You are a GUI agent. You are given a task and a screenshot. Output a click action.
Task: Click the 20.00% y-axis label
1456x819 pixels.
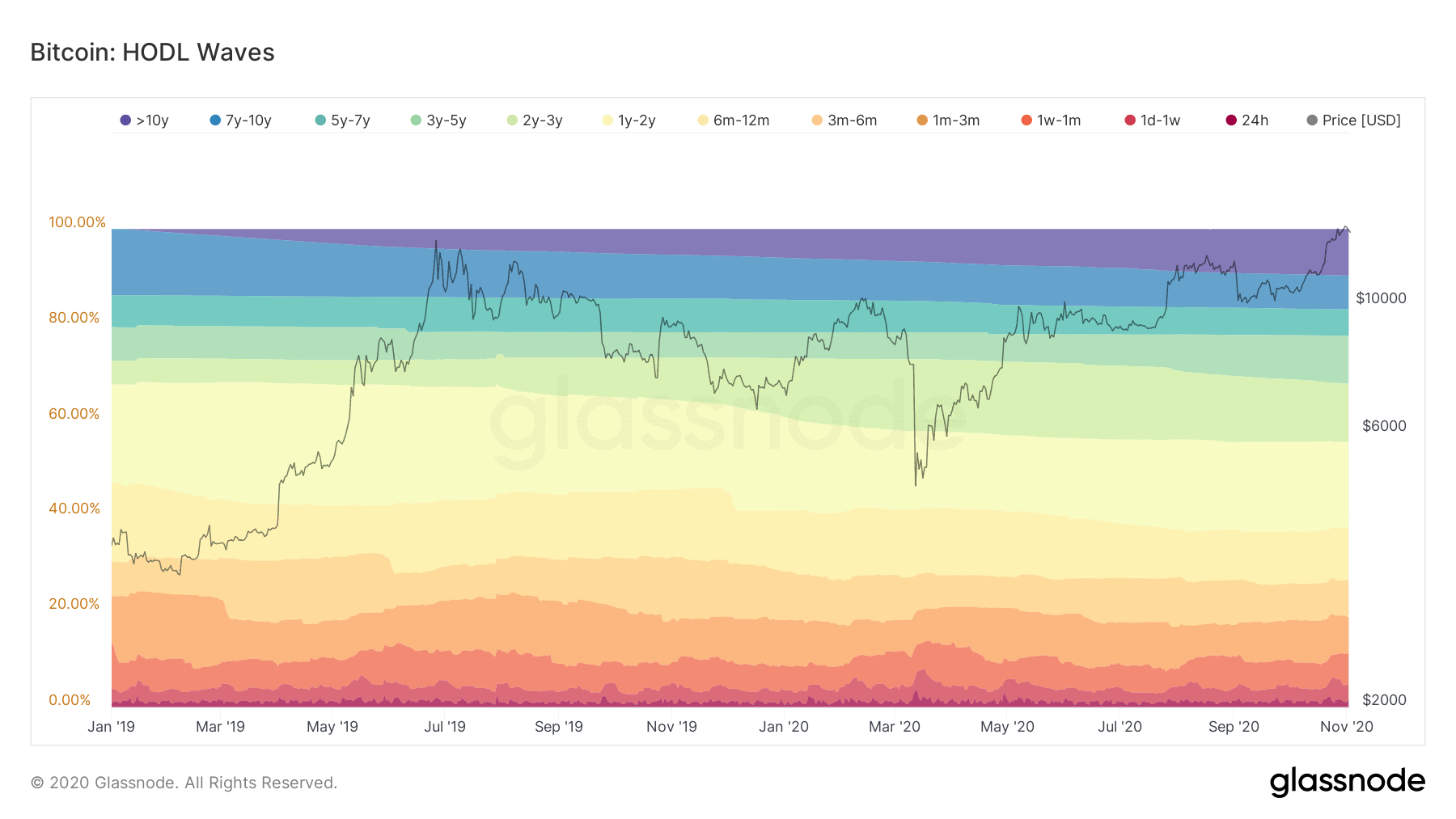click(x=74, y=604)
